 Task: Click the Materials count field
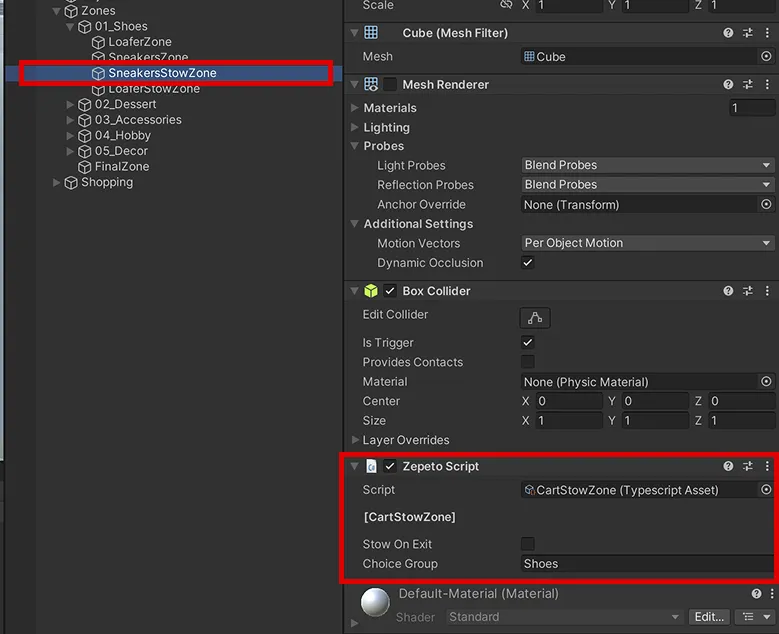(752, 108)
